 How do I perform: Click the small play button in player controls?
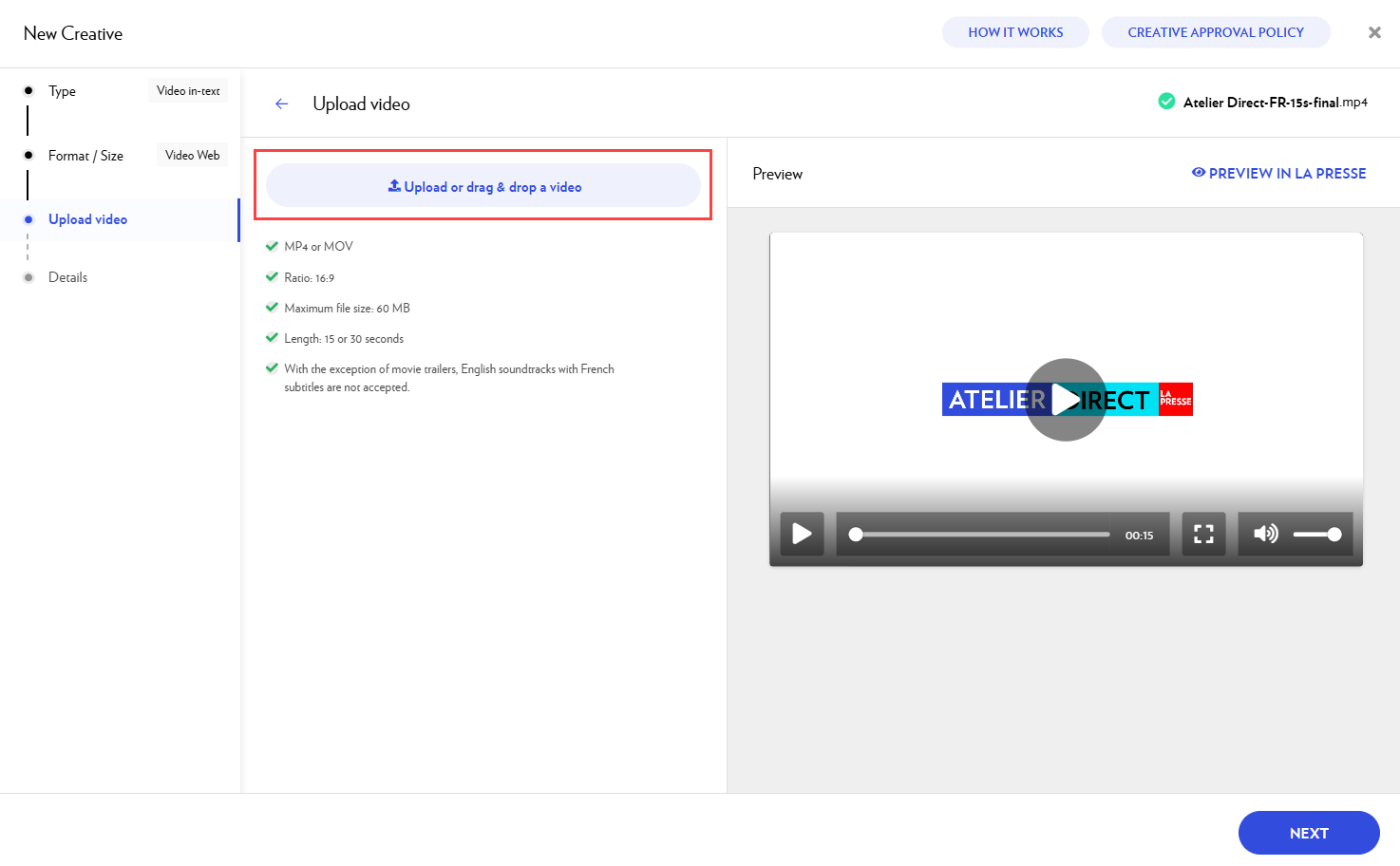click(802, 534)
